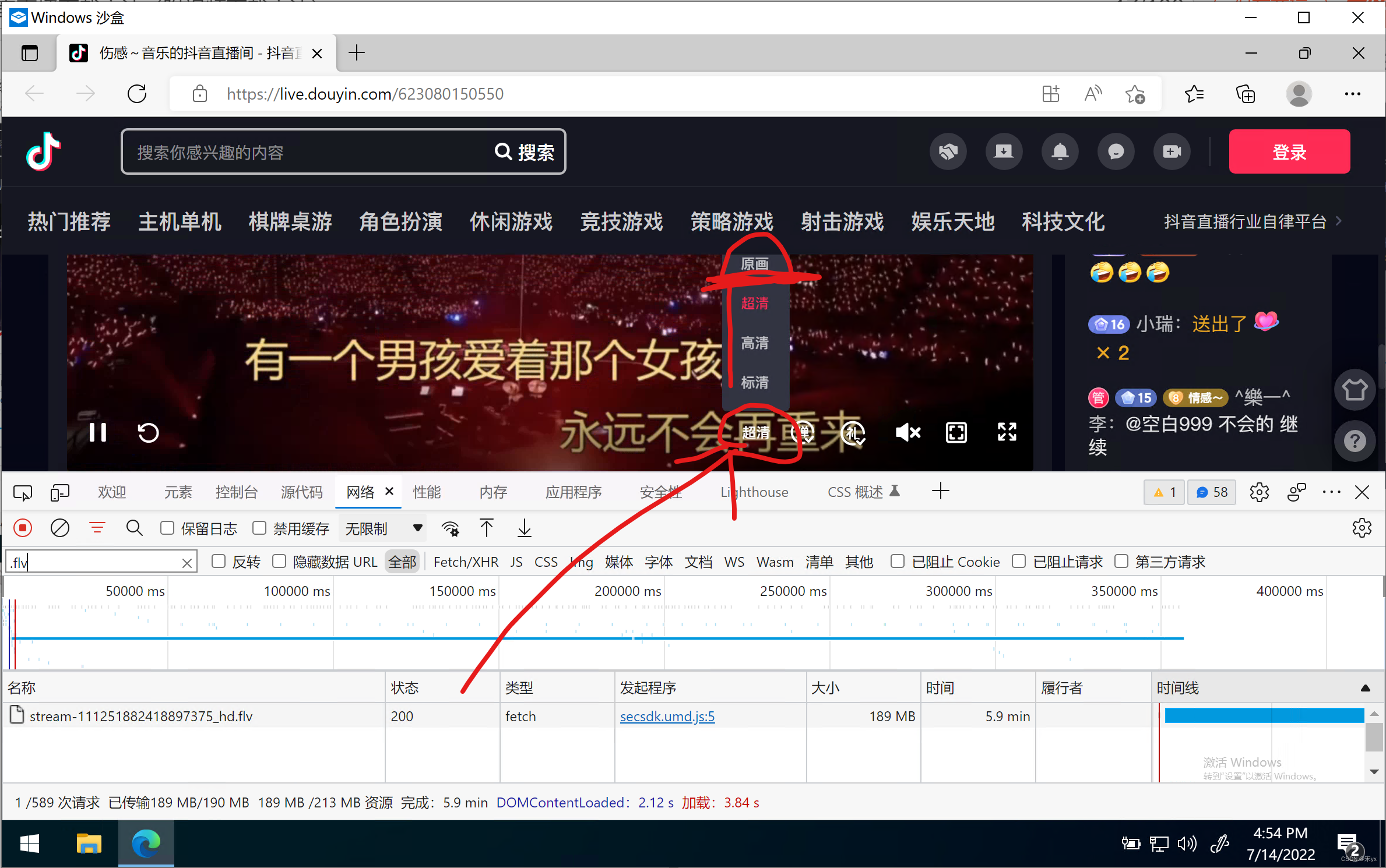This screenshot has width=1386, height=868.
Task: Open the 无限制 throttling dropdown
Action: click(383, 528)
